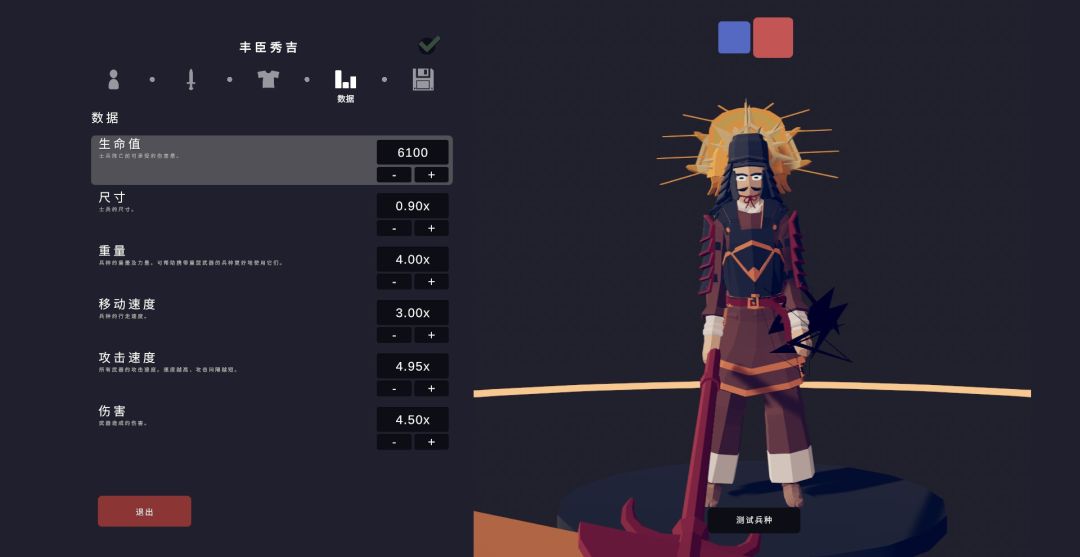Edit the unit name 丰臣秀吉
1080x557 pixels.
point(269,48)
